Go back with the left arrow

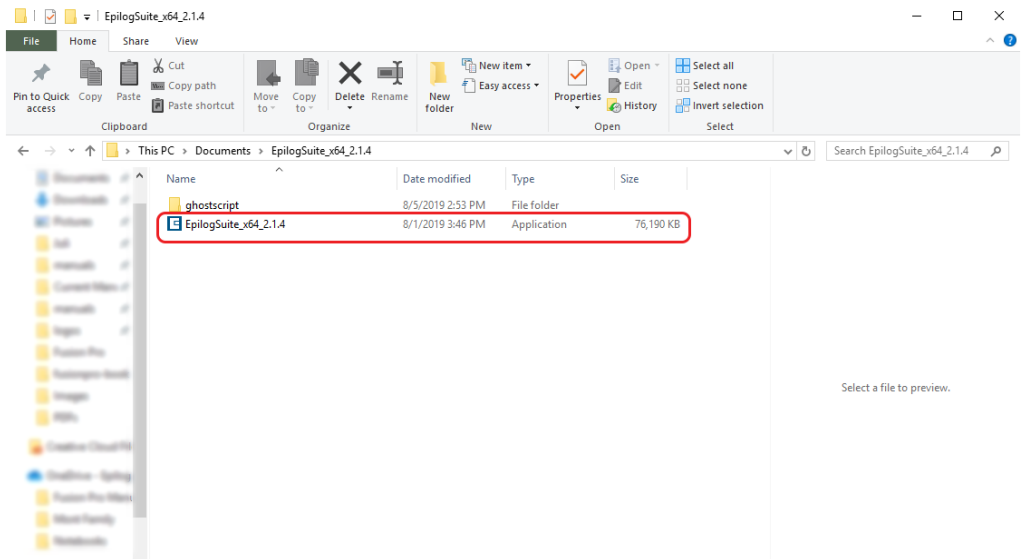[24, 151]
